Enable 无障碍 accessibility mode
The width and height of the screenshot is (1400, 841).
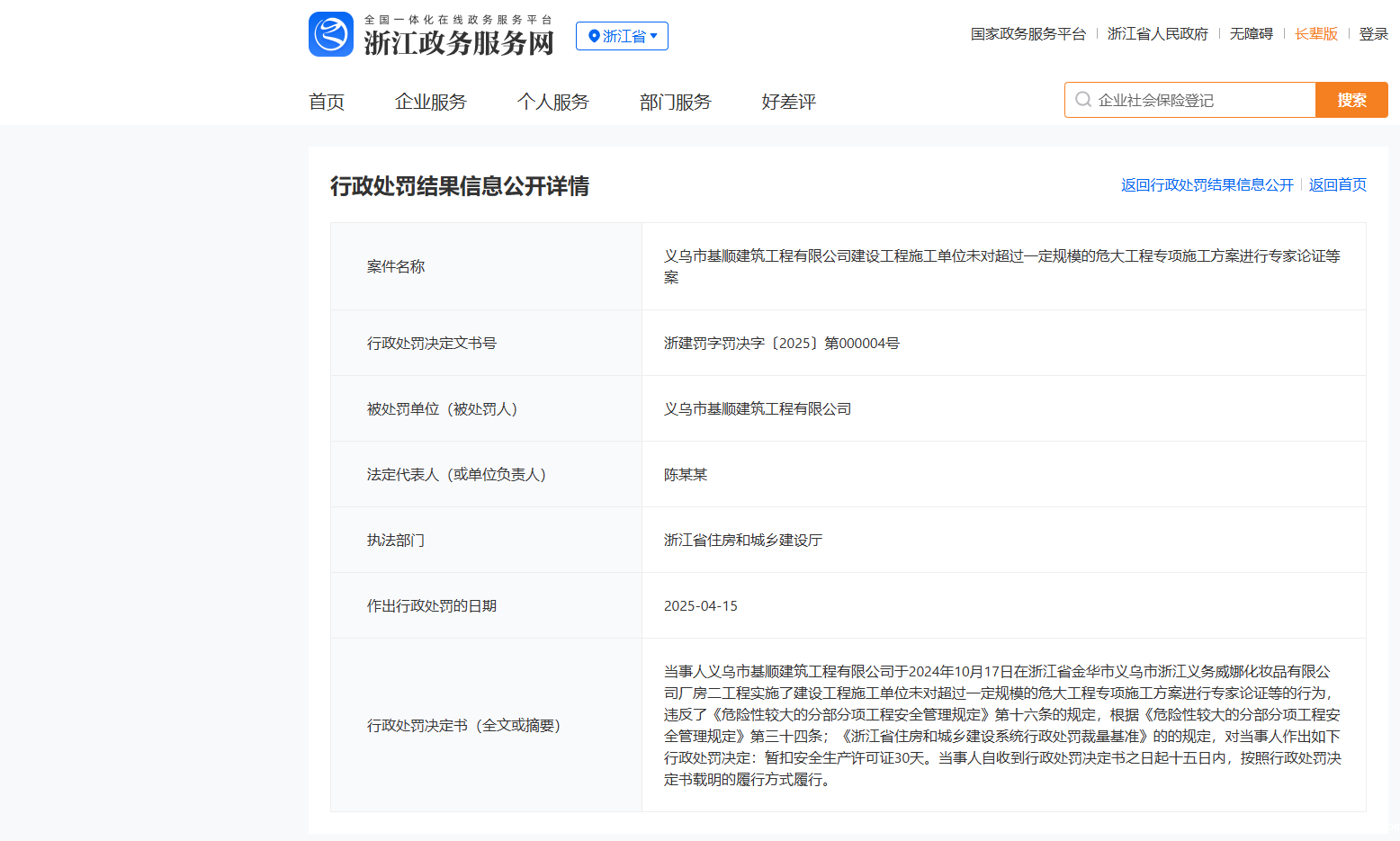tap(1252, 33)
